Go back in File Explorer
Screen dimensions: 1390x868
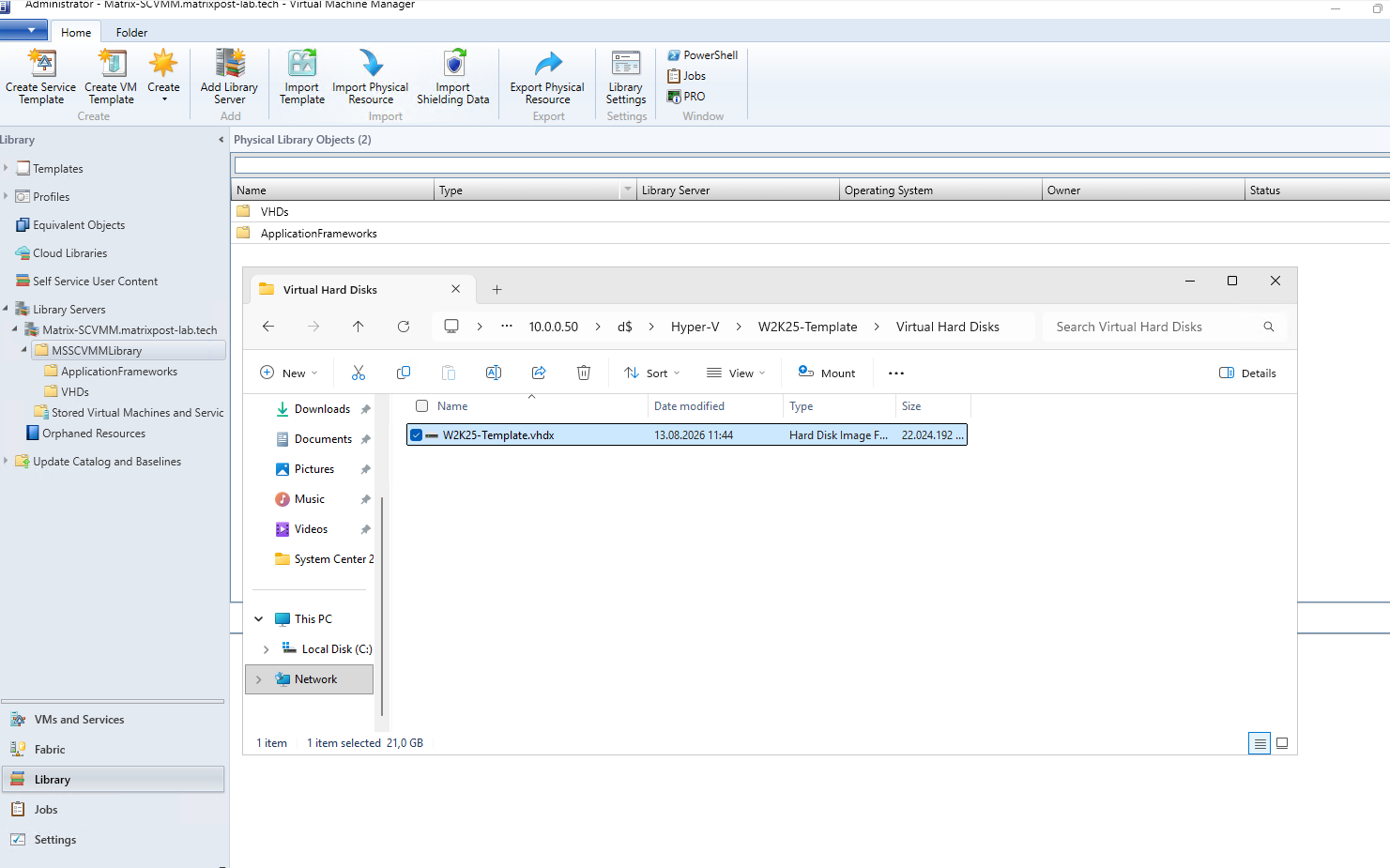[268, 327]
